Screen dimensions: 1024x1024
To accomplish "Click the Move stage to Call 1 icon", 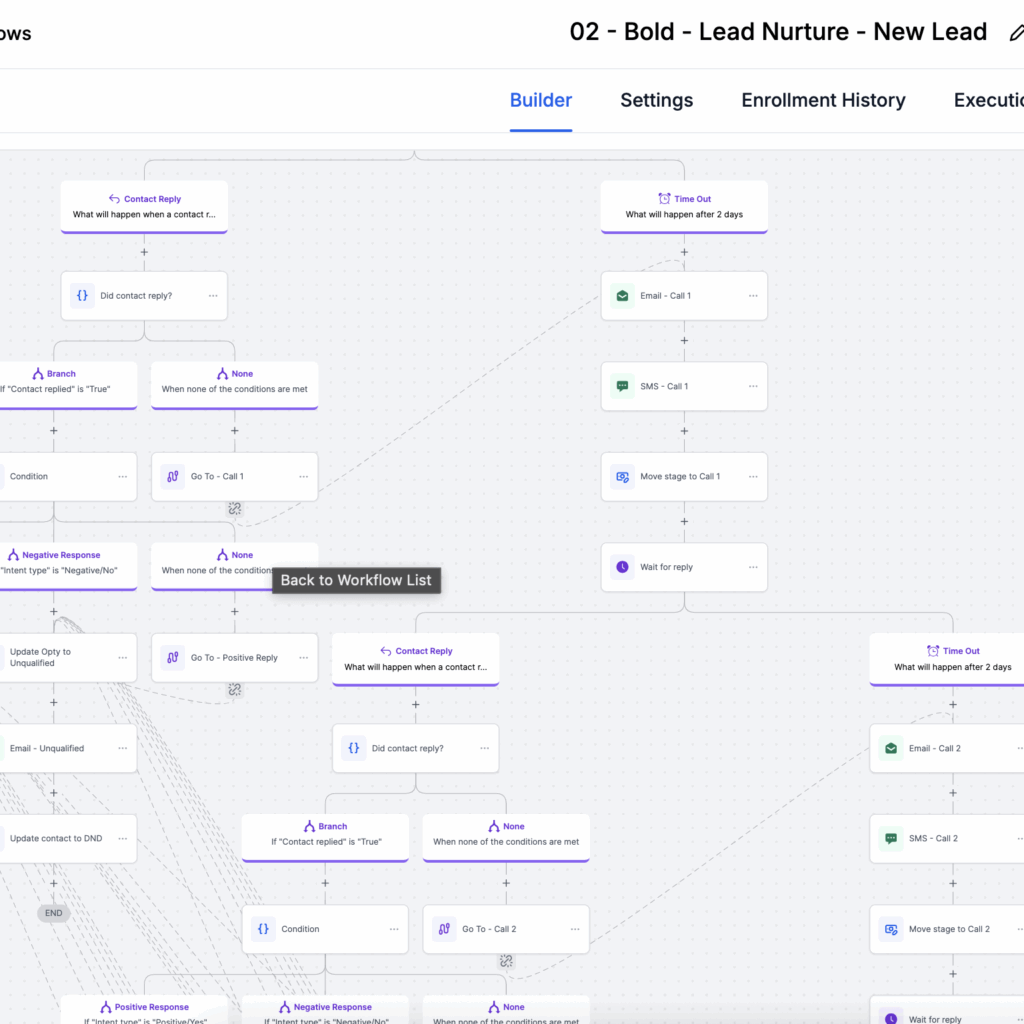I will (x=622, y=477).
